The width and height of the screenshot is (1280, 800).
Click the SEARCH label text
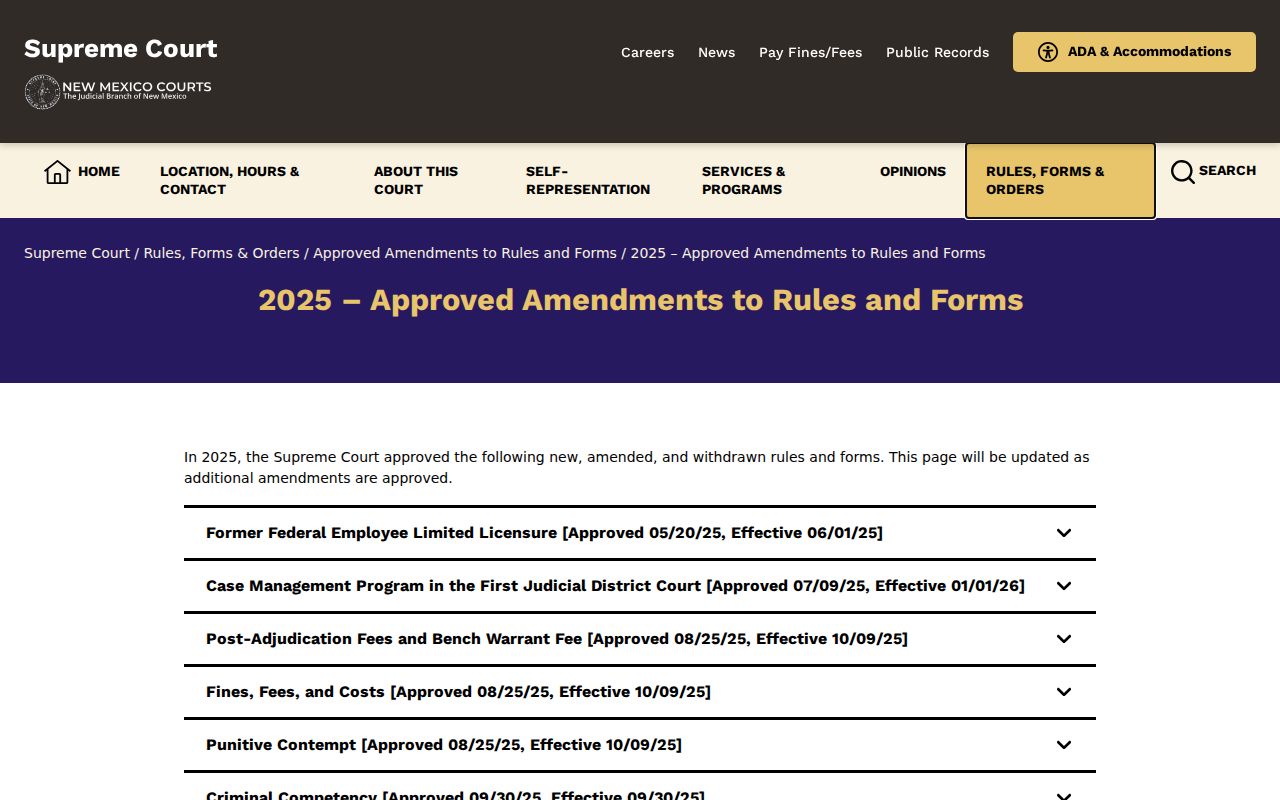tap(1227, 171)
